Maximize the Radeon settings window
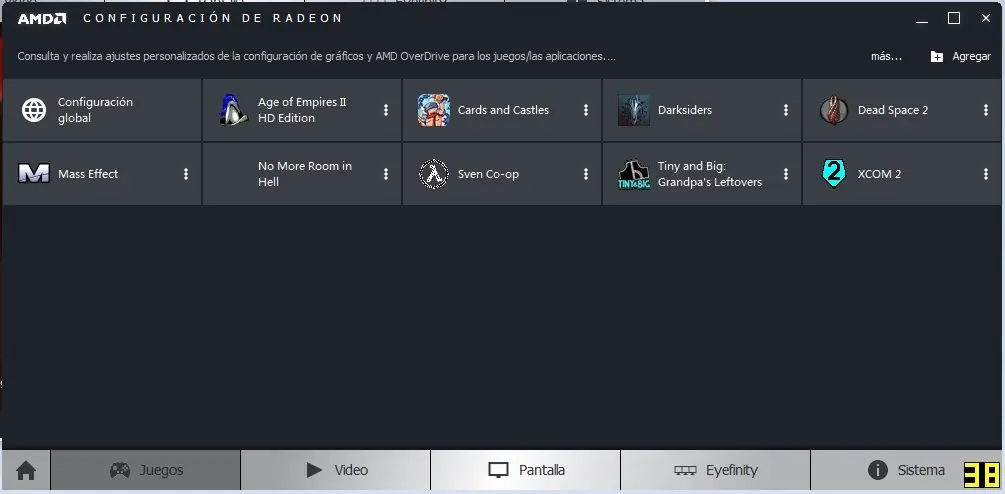Viewport: 1005px width, 494px height. 954,19
